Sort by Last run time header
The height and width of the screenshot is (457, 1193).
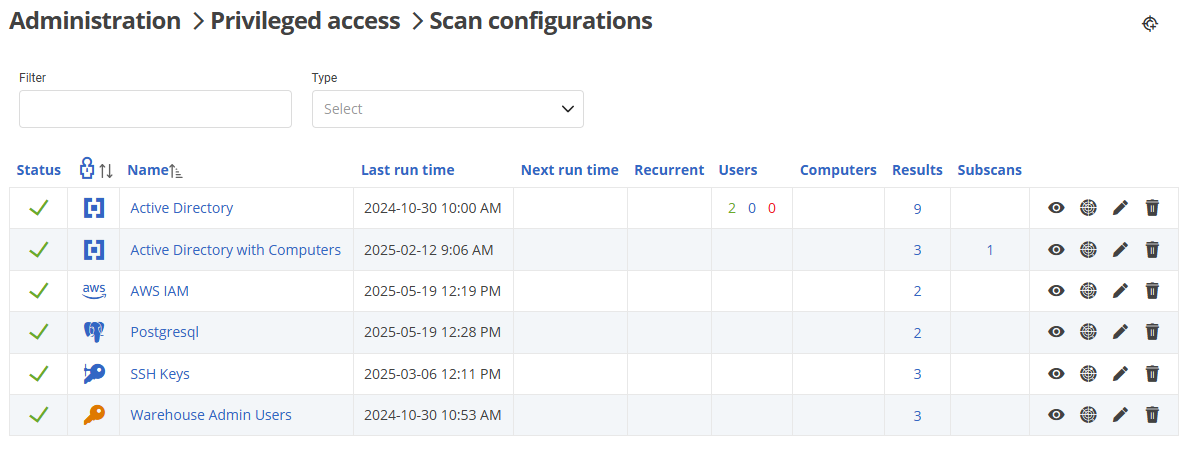407,170
